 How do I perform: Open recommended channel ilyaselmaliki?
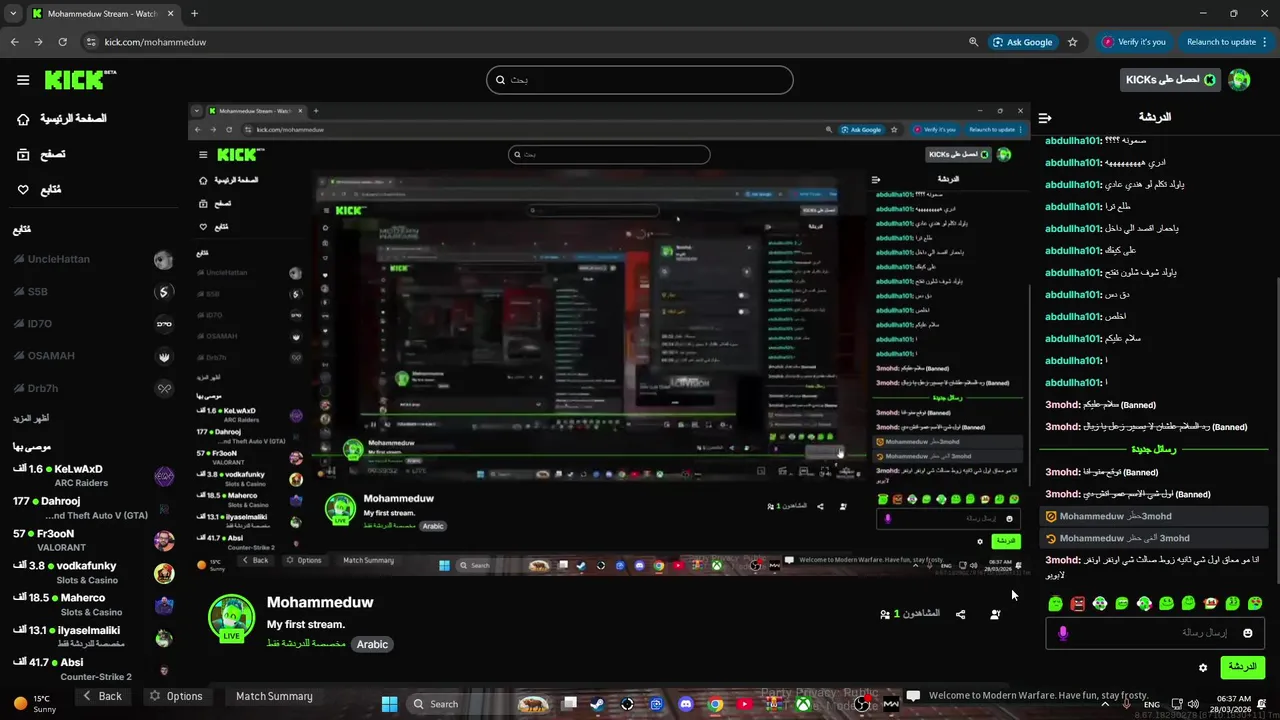[x=92, y=637]
